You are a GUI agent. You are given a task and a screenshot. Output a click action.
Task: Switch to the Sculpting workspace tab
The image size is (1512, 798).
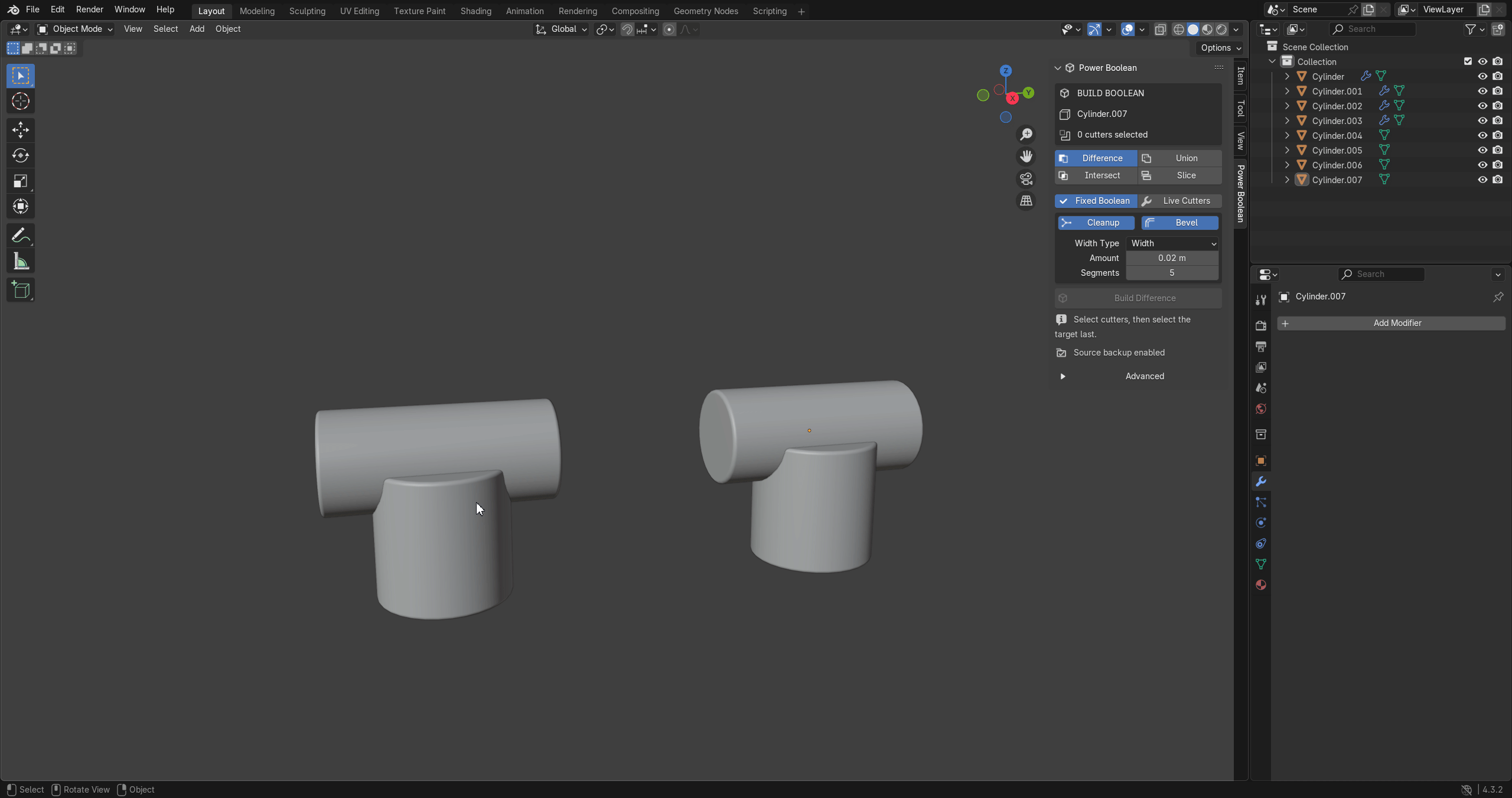point(307,11)
